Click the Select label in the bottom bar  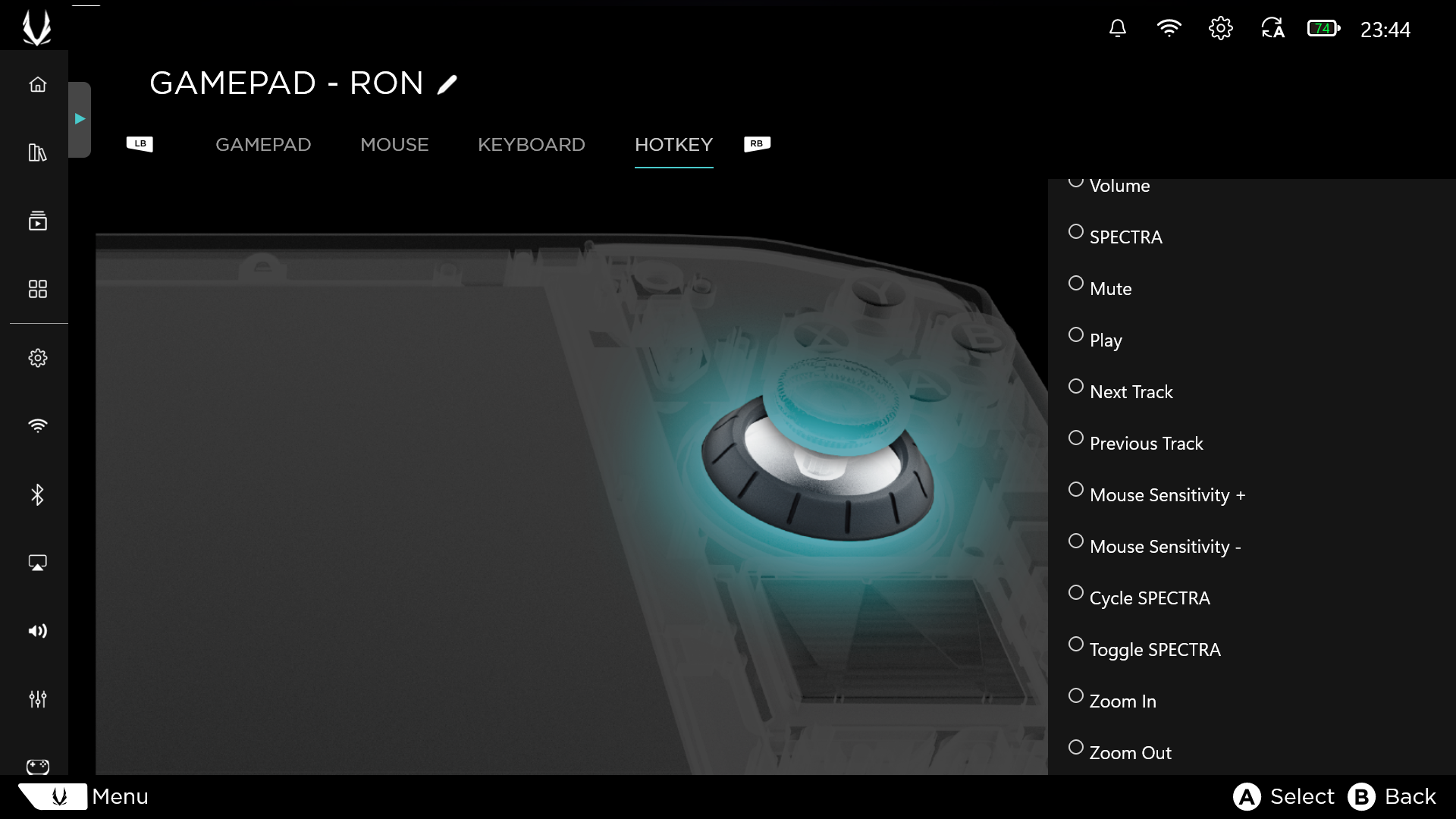[1302, 797]
